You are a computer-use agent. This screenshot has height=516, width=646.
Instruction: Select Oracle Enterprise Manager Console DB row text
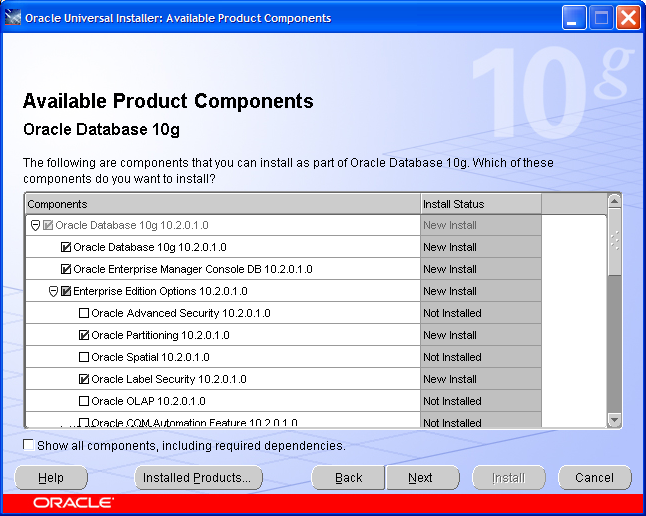pyautogui.click(x=193, y=269)
